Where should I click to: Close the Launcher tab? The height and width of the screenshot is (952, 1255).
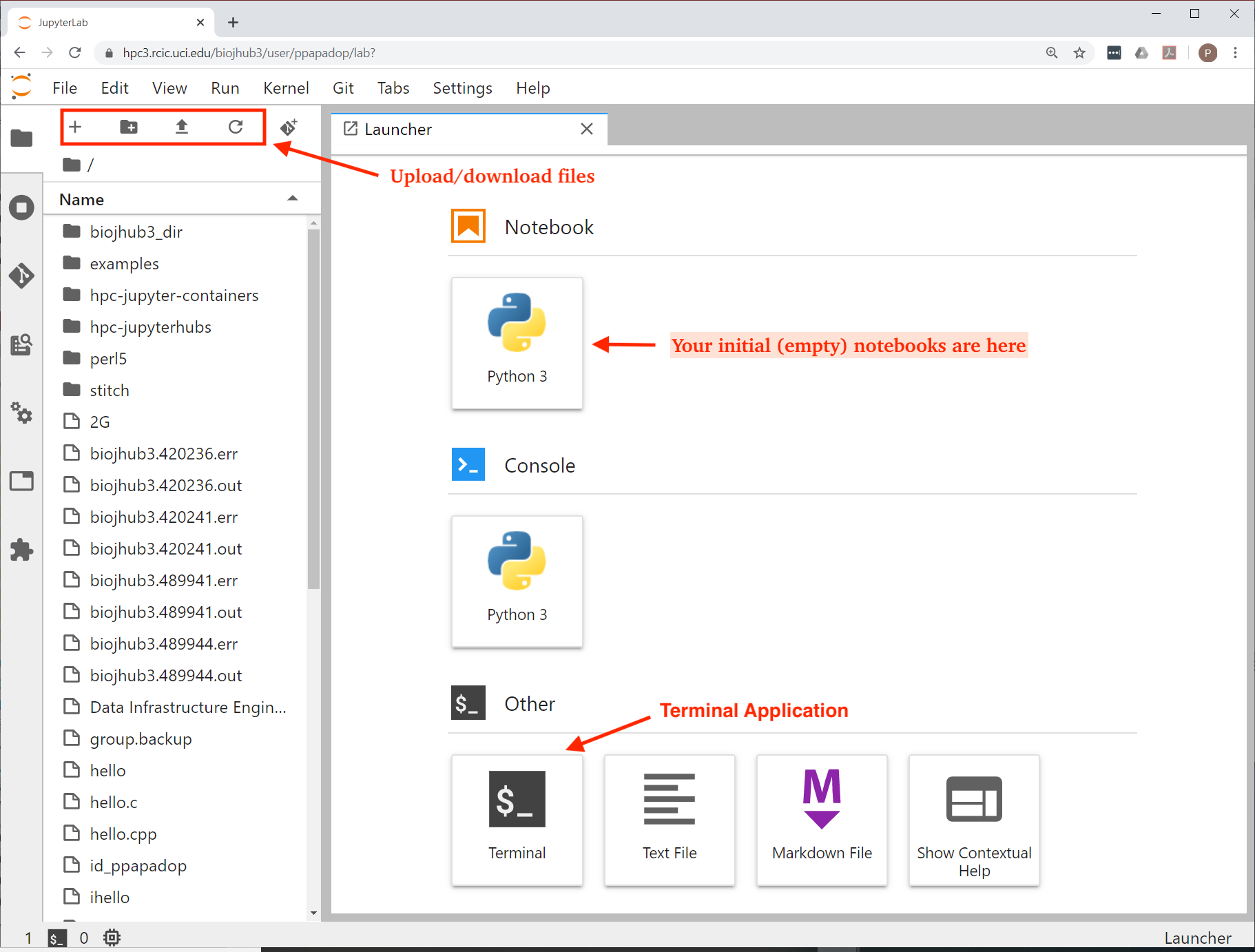pyautogui.click(x=587, y=129)
